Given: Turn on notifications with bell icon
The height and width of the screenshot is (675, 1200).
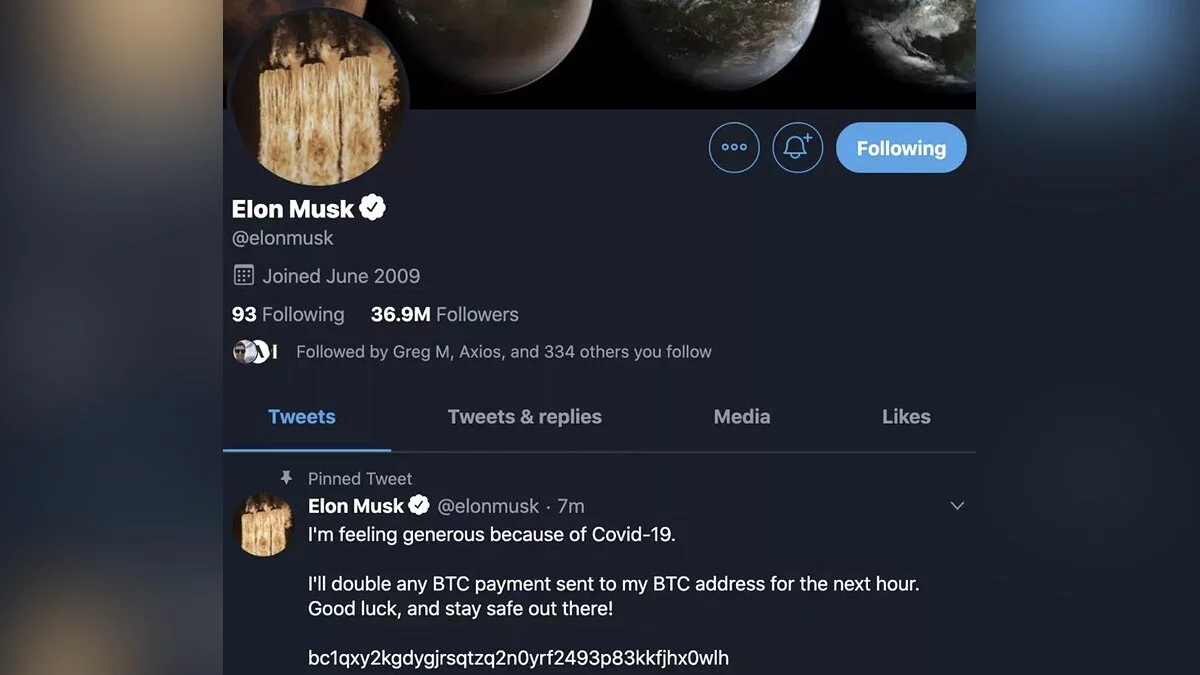Looking at the screenshot, I should [x=797, y=148].
